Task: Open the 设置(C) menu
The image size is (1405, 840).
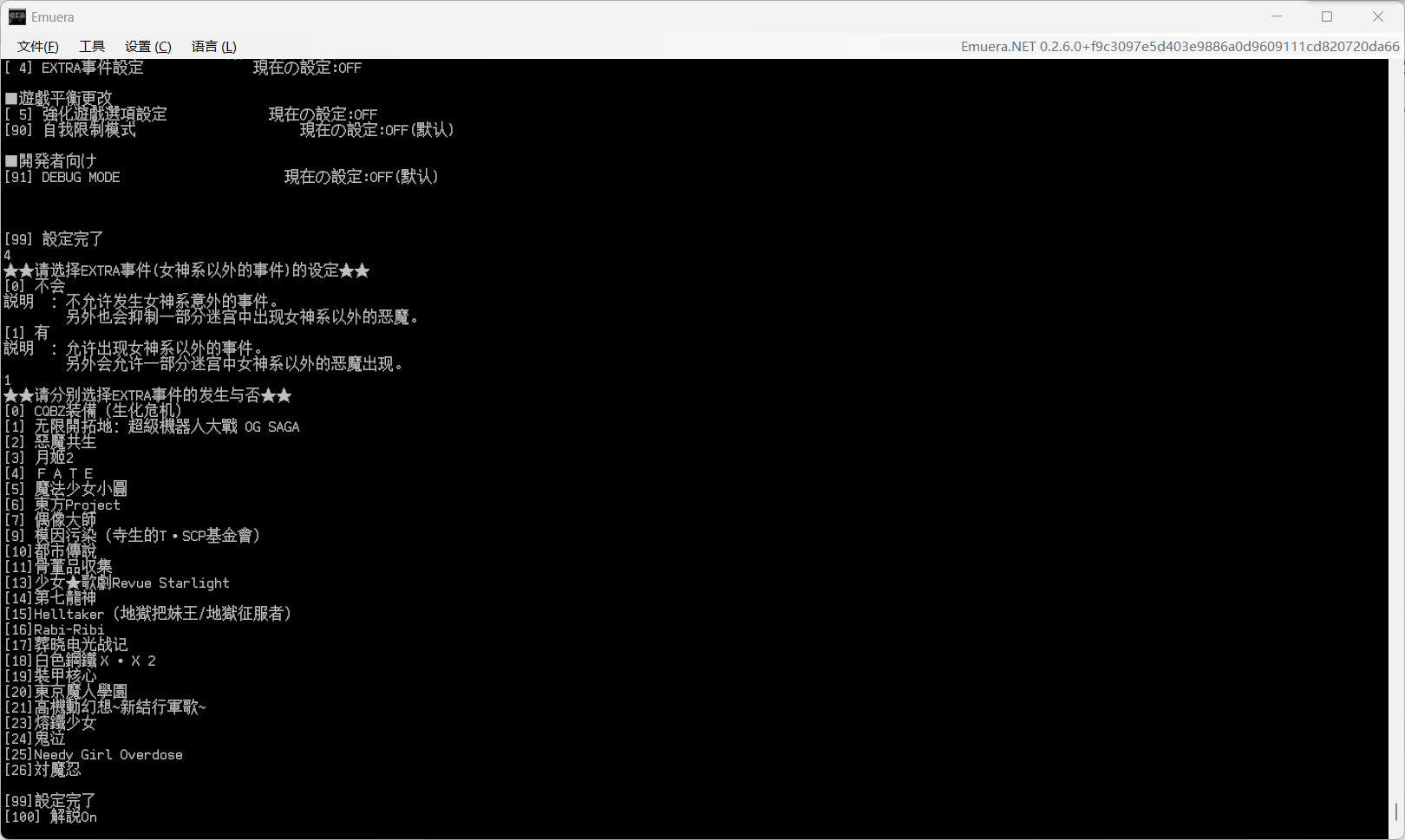Action: click(x=148, y=47)
